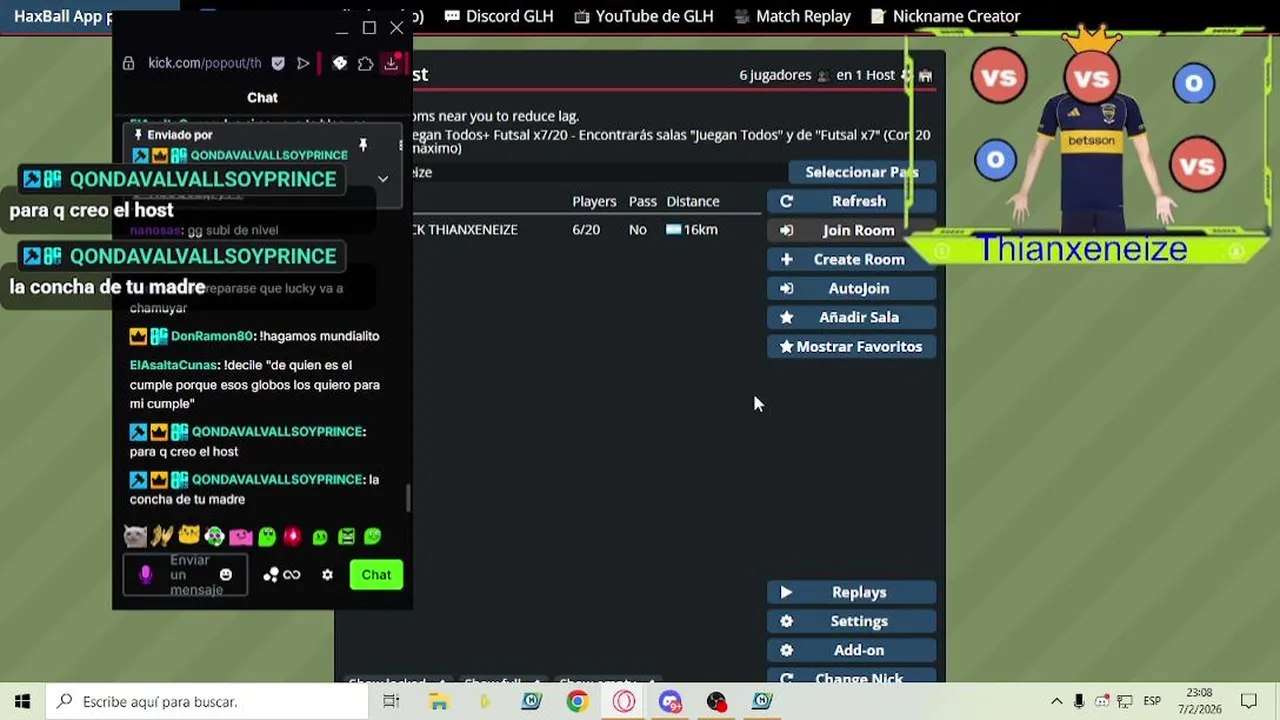Click the green Chat send button
The image size is (1280, 720).
coord(376,575)
